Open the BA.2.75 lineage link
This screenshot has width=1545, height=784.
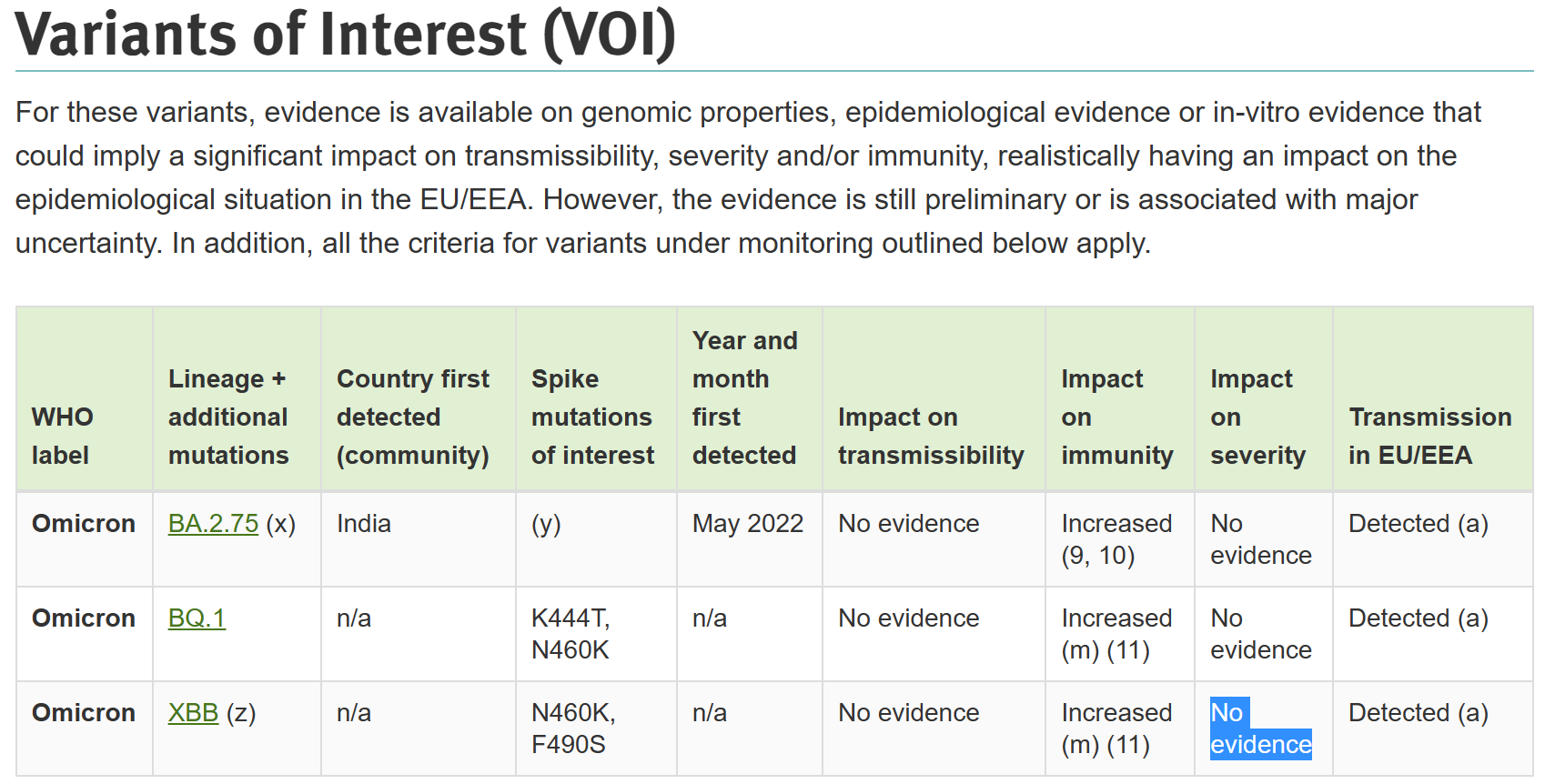click(213, 524)
